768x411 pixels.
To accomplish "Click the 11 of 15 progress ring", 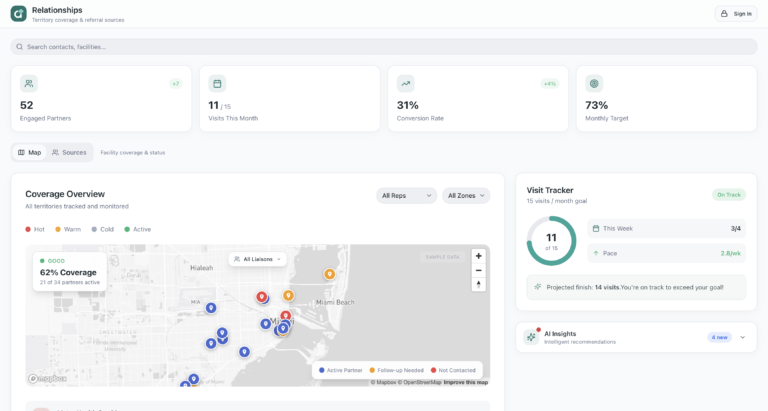I will point(552,241).
